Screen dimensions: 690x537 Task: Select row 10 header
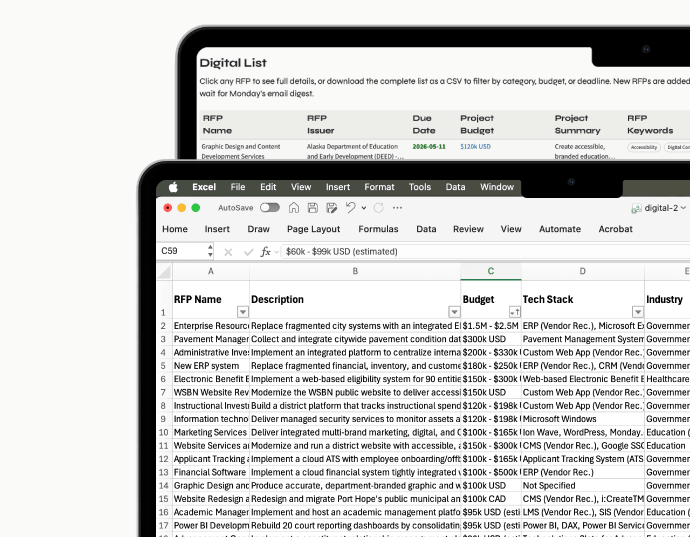click(163, 433)
